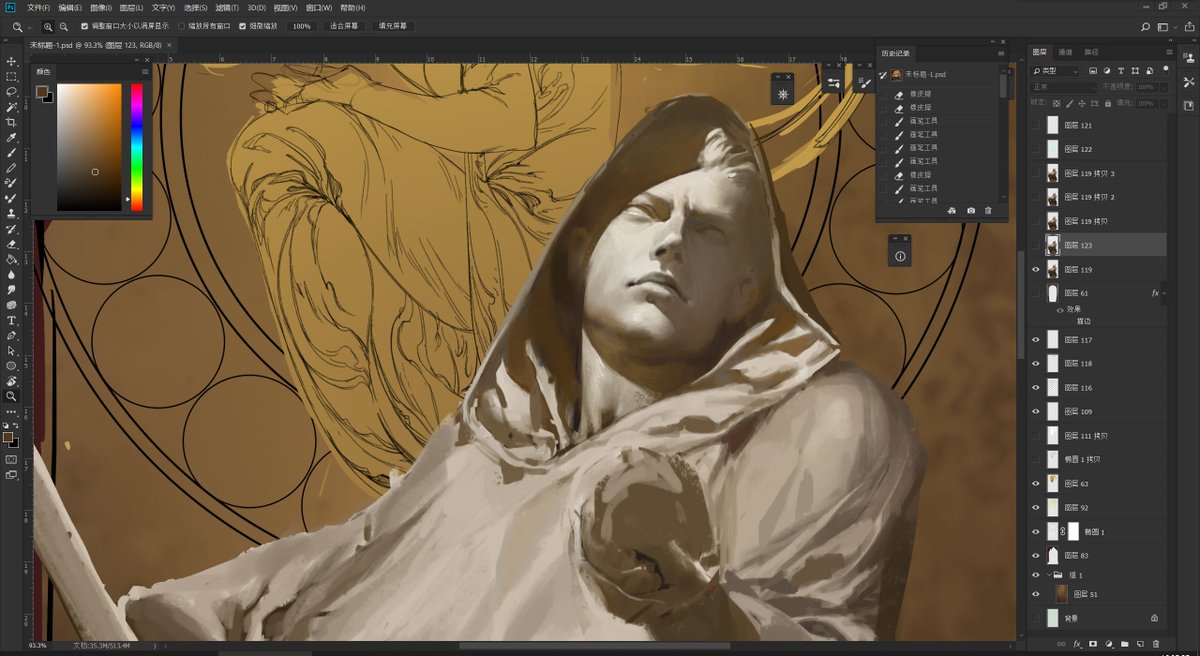The height and width of the screenshot is (656, 1200).
Task: Hide layer 图层 117
Action: pyautogui.click(x=1036, y=340)
